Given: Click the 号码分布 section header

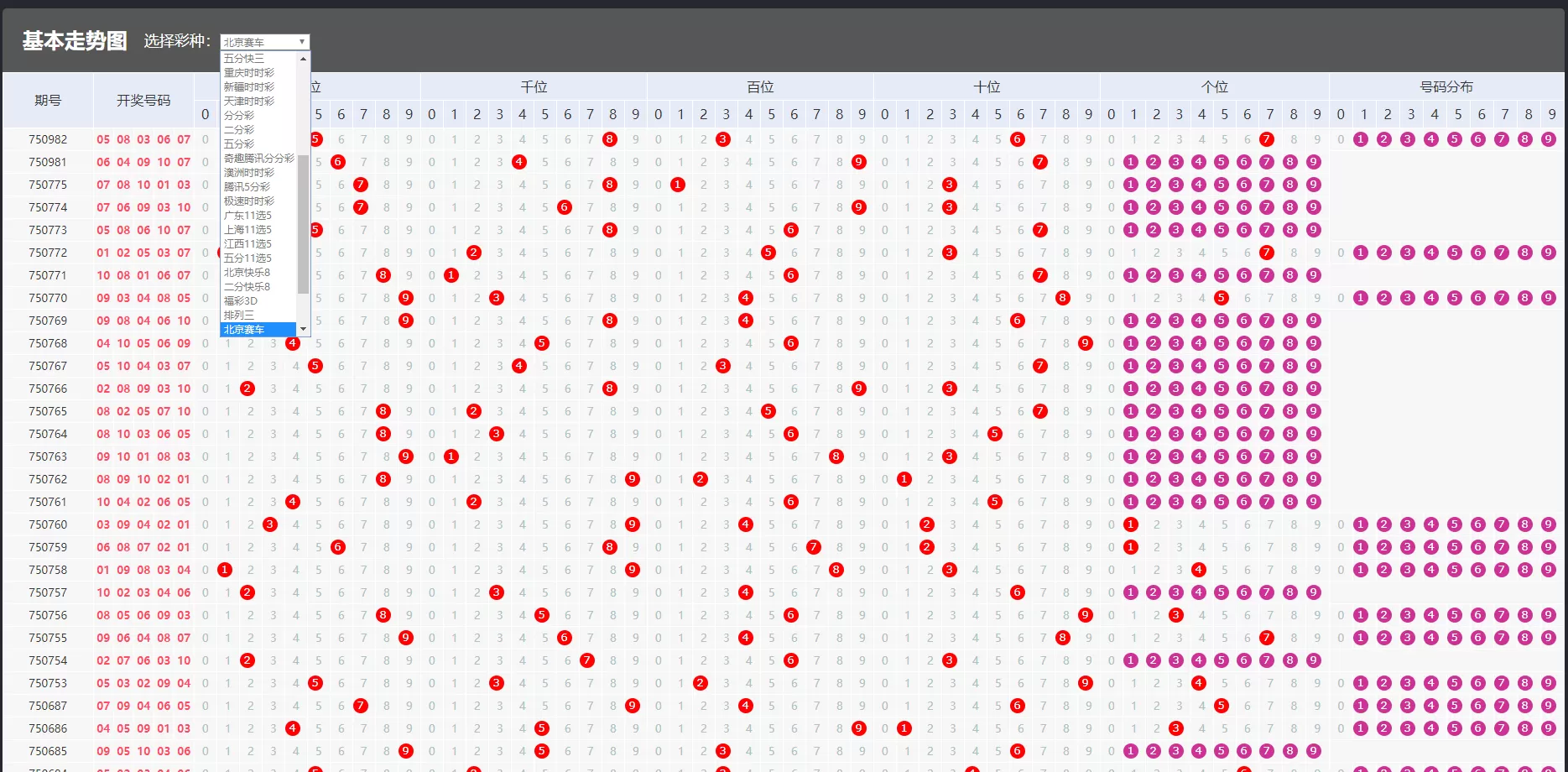Looking at the screenshot, I should tap(1446, 86).
